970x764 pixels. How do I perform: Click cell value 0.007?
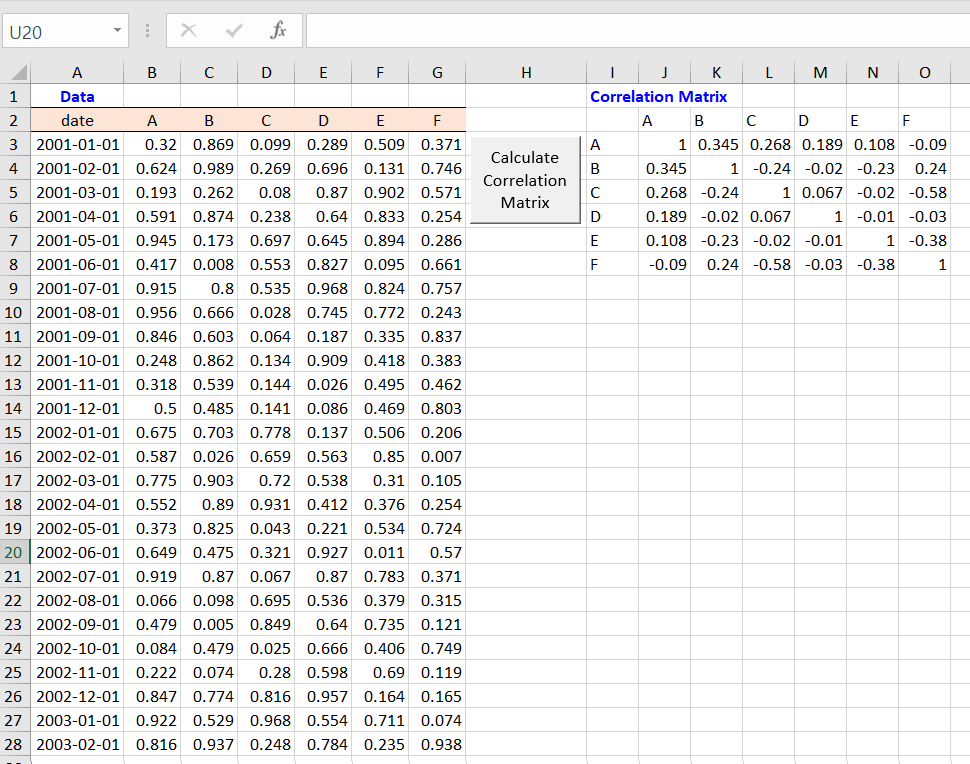point(437,457)
